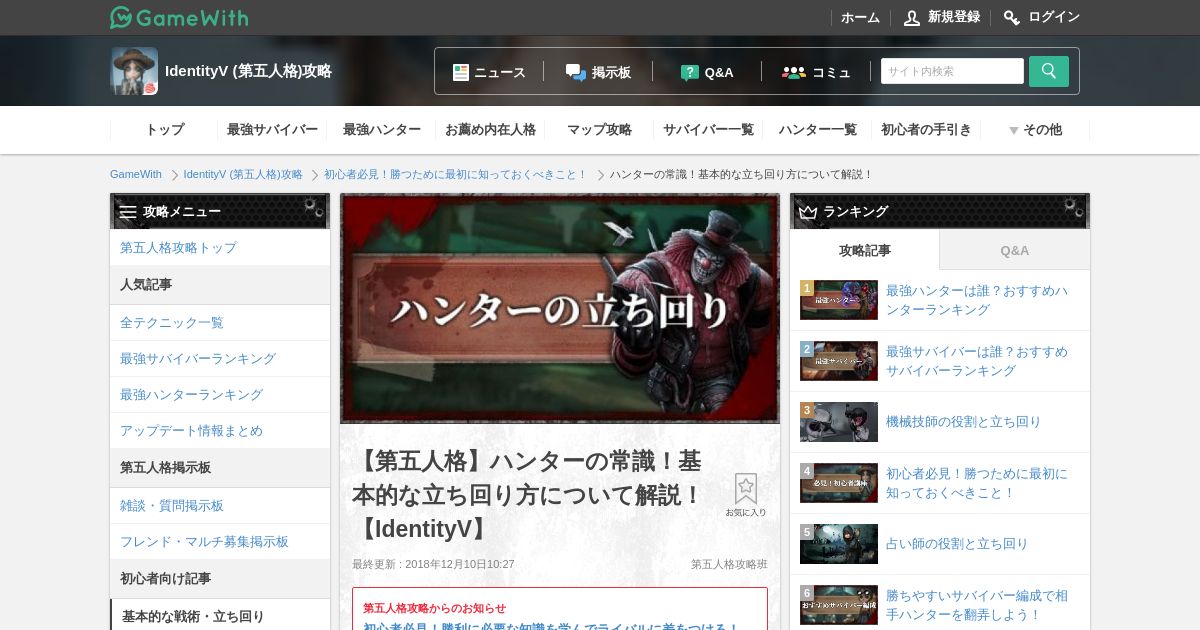
Task: Click the speech bubble icon beside 掲示板
Action: pos(576,72)
